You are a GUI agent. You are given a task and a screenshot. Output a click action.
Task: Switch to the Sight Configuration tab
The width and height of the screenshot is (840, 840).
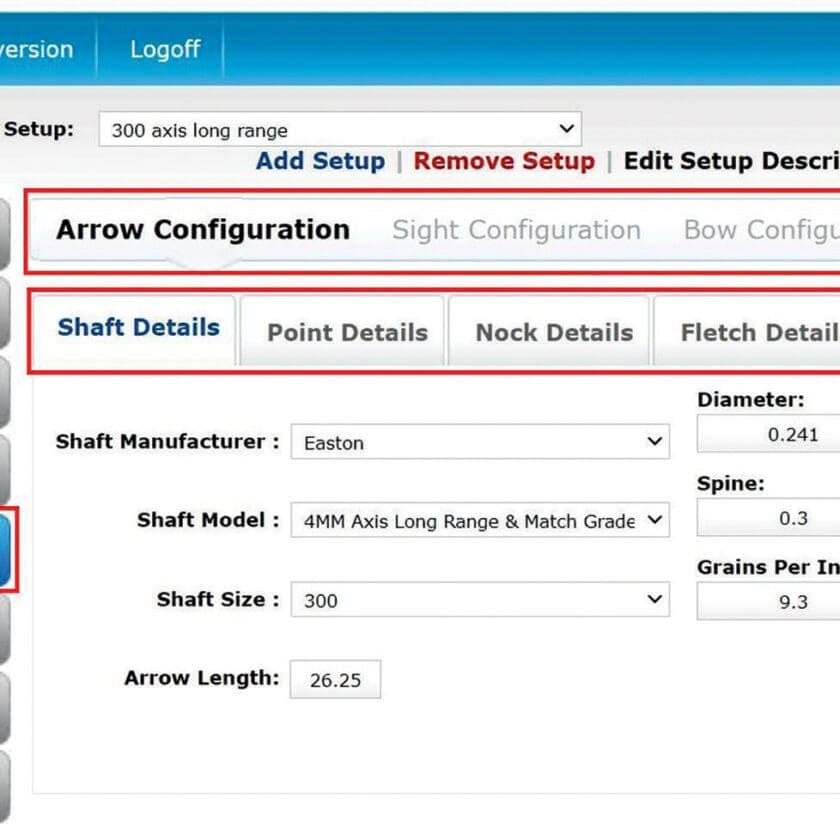click(516, 230)
